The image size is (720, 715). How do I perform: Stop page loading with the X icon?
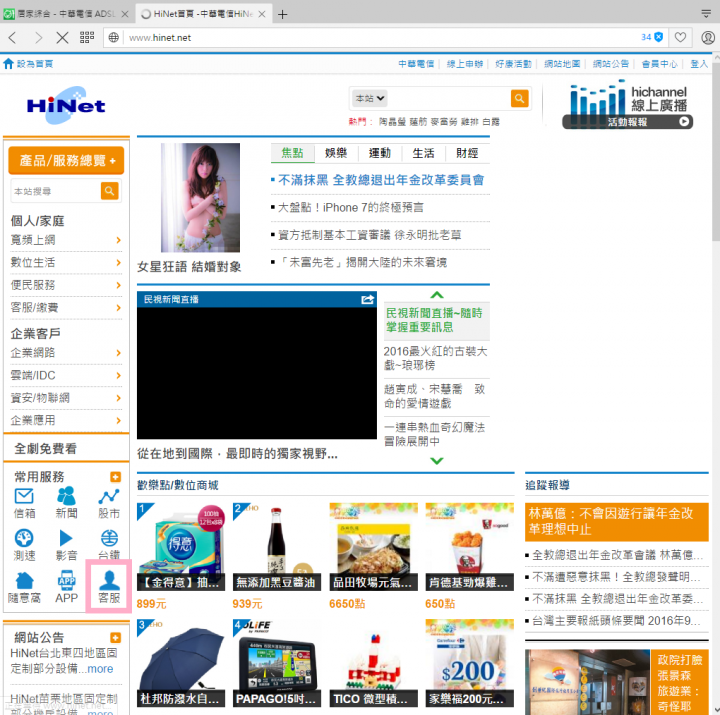click(62, 38)
